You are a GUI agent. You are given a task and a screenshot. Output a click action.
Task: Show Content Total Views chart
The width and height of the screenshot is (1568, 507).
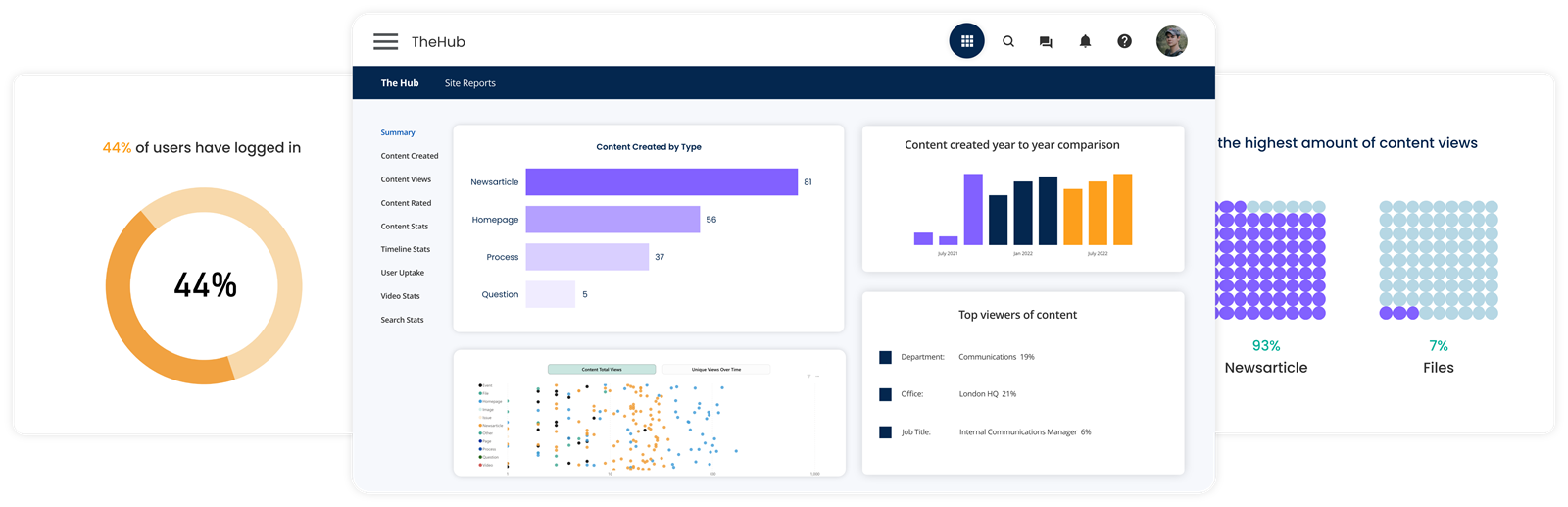[601, 370]
